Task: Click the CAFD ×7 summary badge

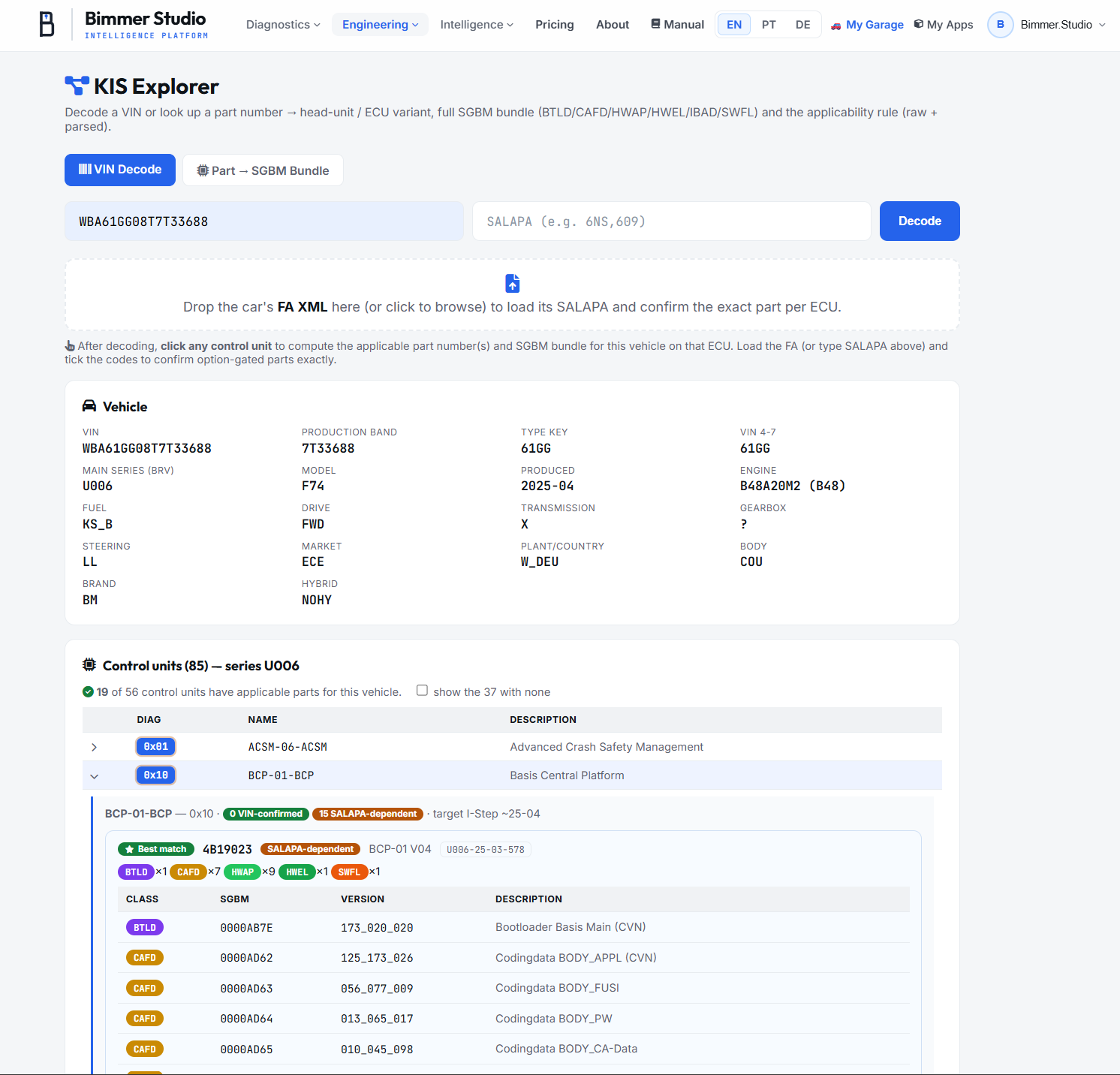Action: point(188,872)
